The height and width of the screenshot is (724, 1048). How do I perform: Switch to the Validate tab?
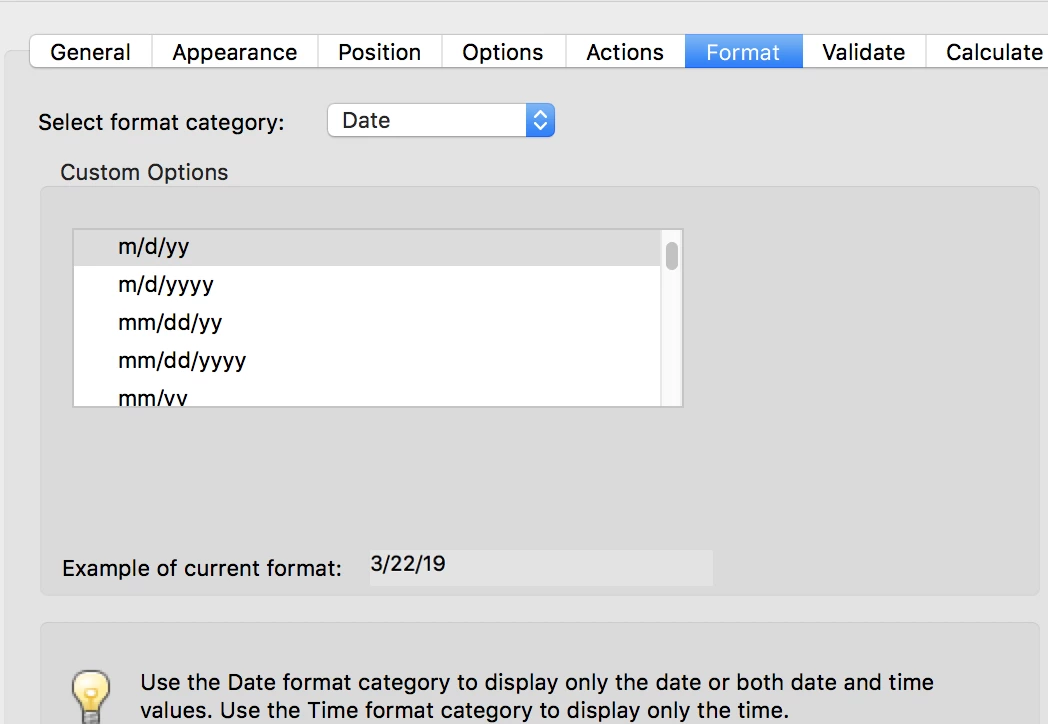pos(863,52)
